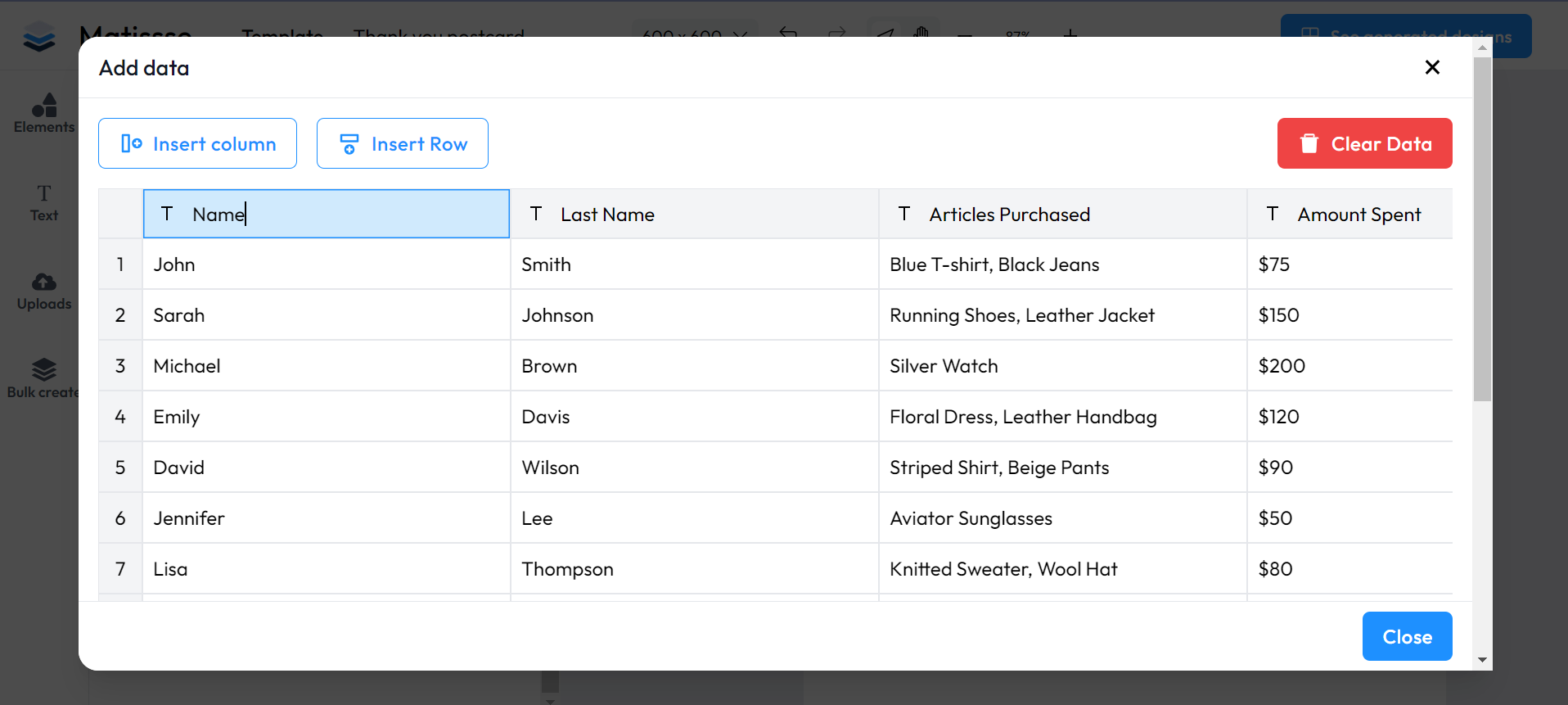Click the $150 amount cell

tap(1350, 315)
